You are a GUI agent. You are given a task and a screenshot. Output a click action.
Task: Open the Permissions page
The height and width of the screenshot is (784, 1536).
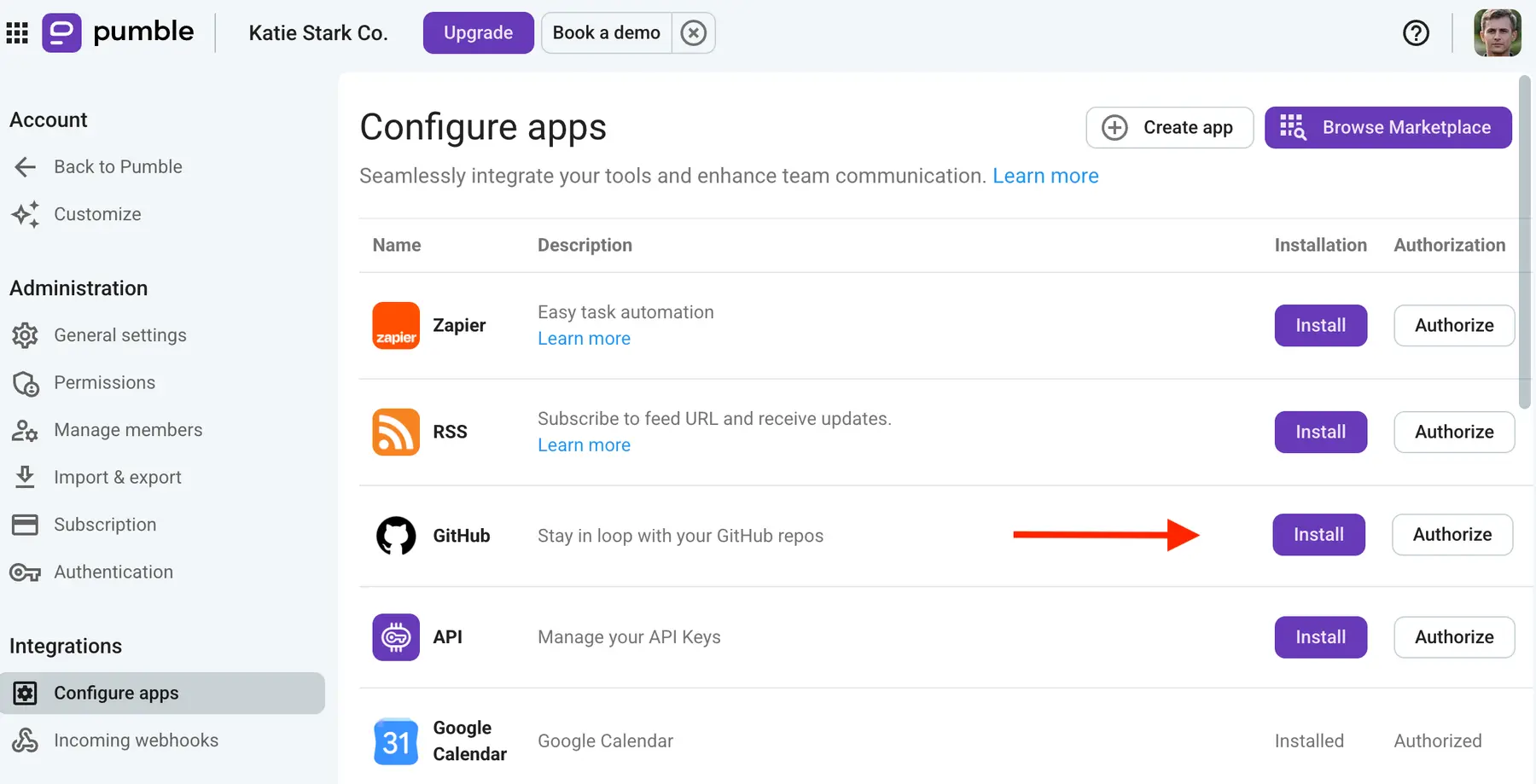[105, 383]
